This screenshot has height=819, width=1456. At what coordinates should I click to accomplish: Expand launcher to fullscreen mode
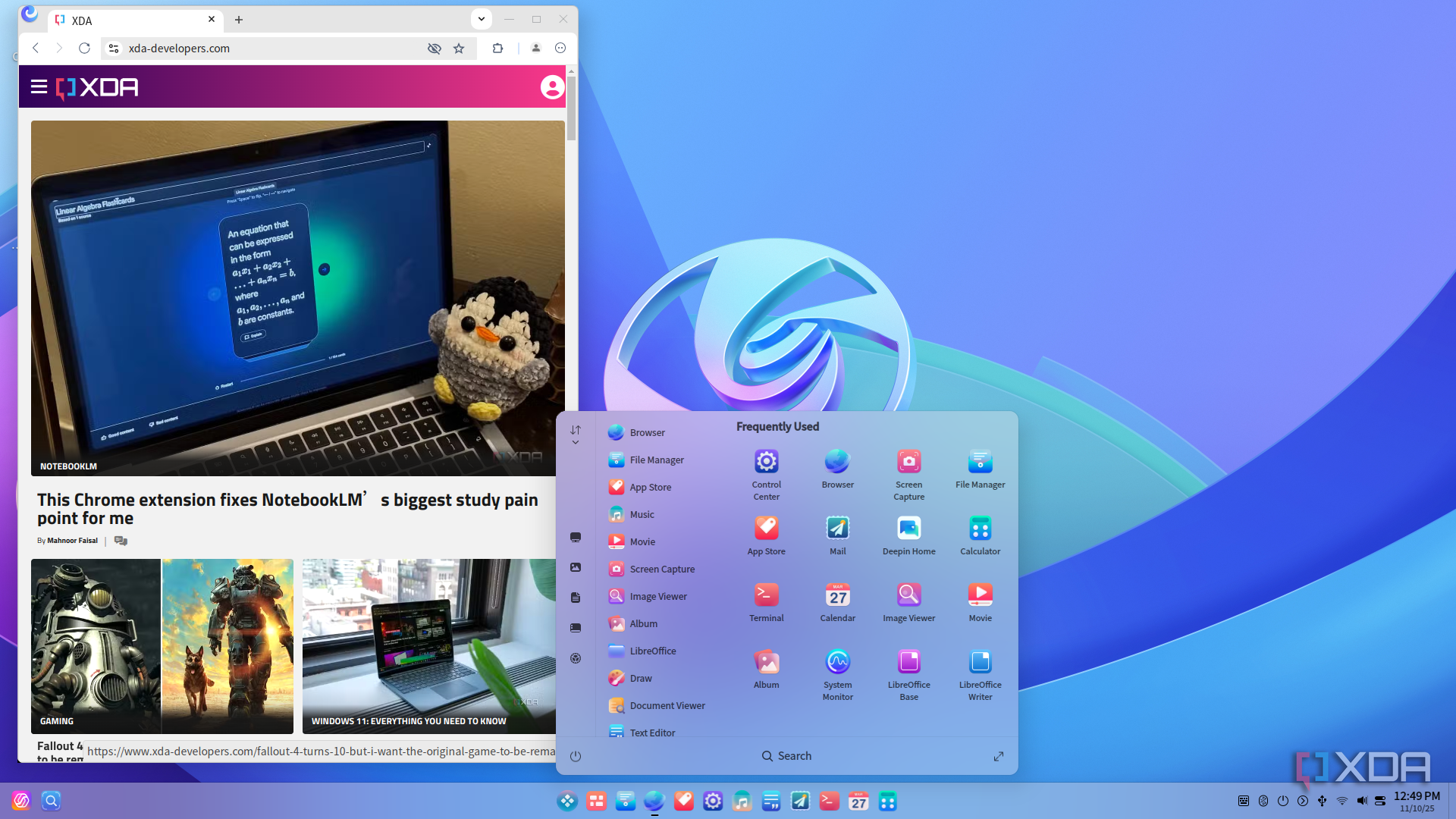tap(999, 756)
